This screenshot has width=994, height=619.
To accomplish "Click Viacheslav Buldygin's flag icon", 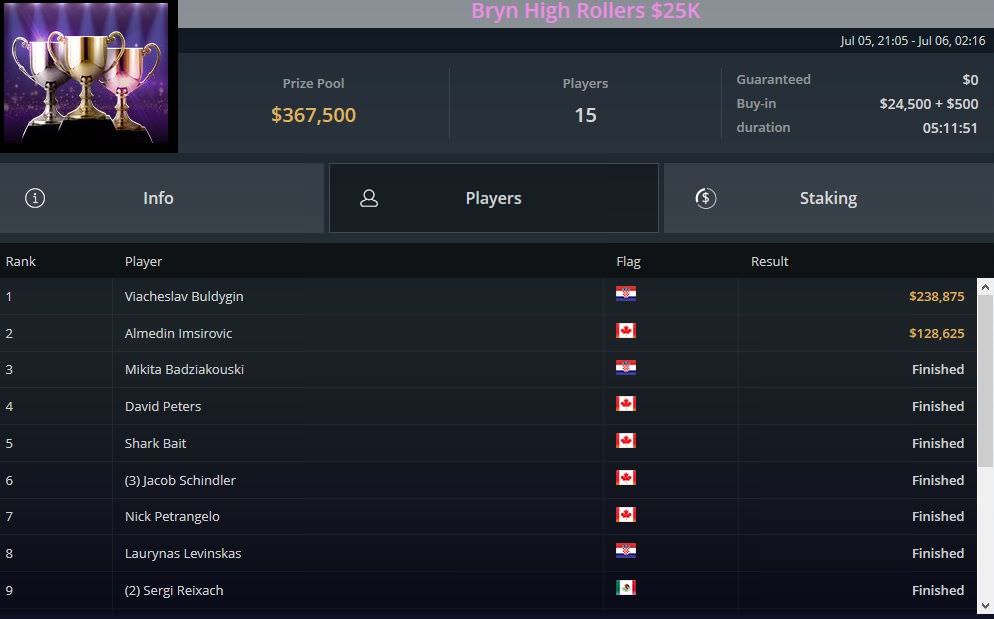I will pyautogui.click(x=626, y=294).
